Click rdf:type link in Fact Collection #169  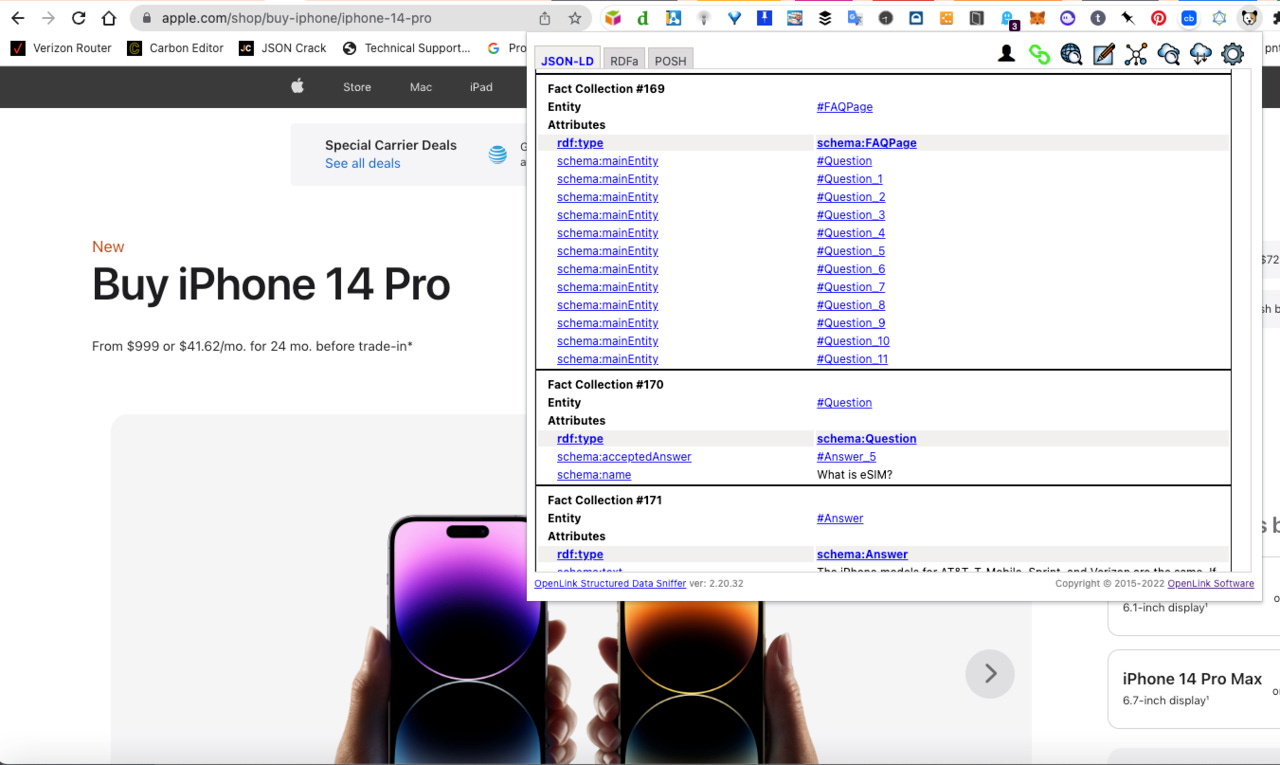(580, 143)
